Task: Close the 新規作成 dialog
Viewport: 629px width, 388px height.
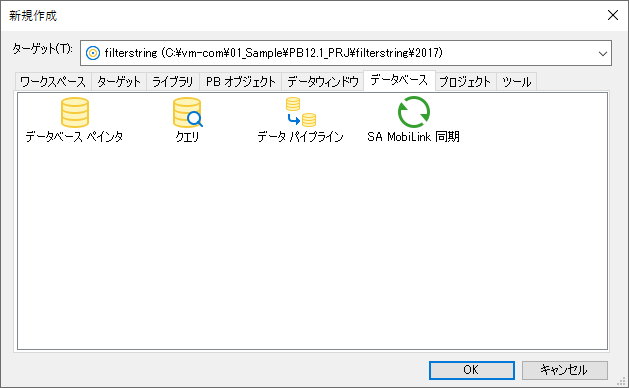Action: (x=613, y=15)
